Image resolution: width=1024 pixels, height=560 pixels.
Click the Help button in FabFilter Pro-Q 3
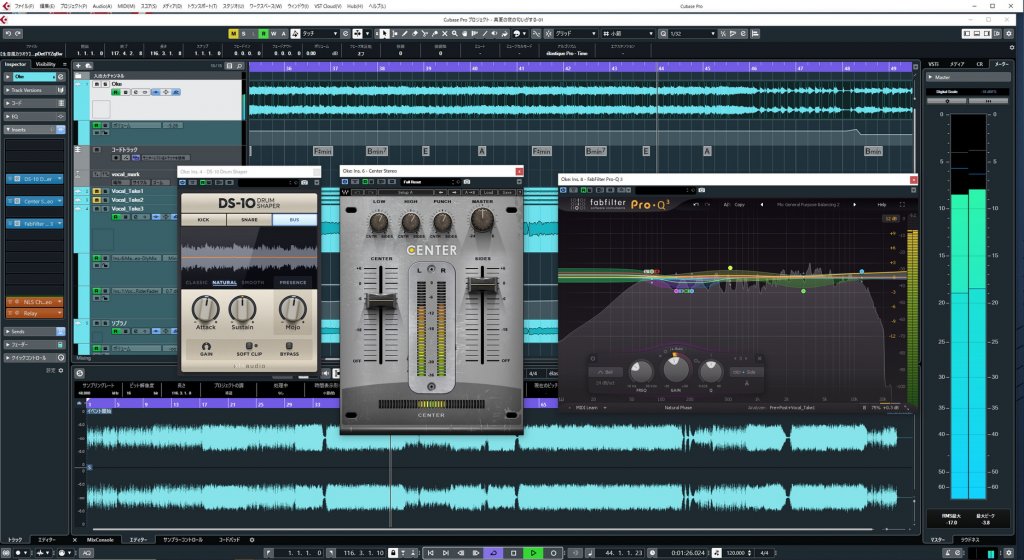pos(882,204)
